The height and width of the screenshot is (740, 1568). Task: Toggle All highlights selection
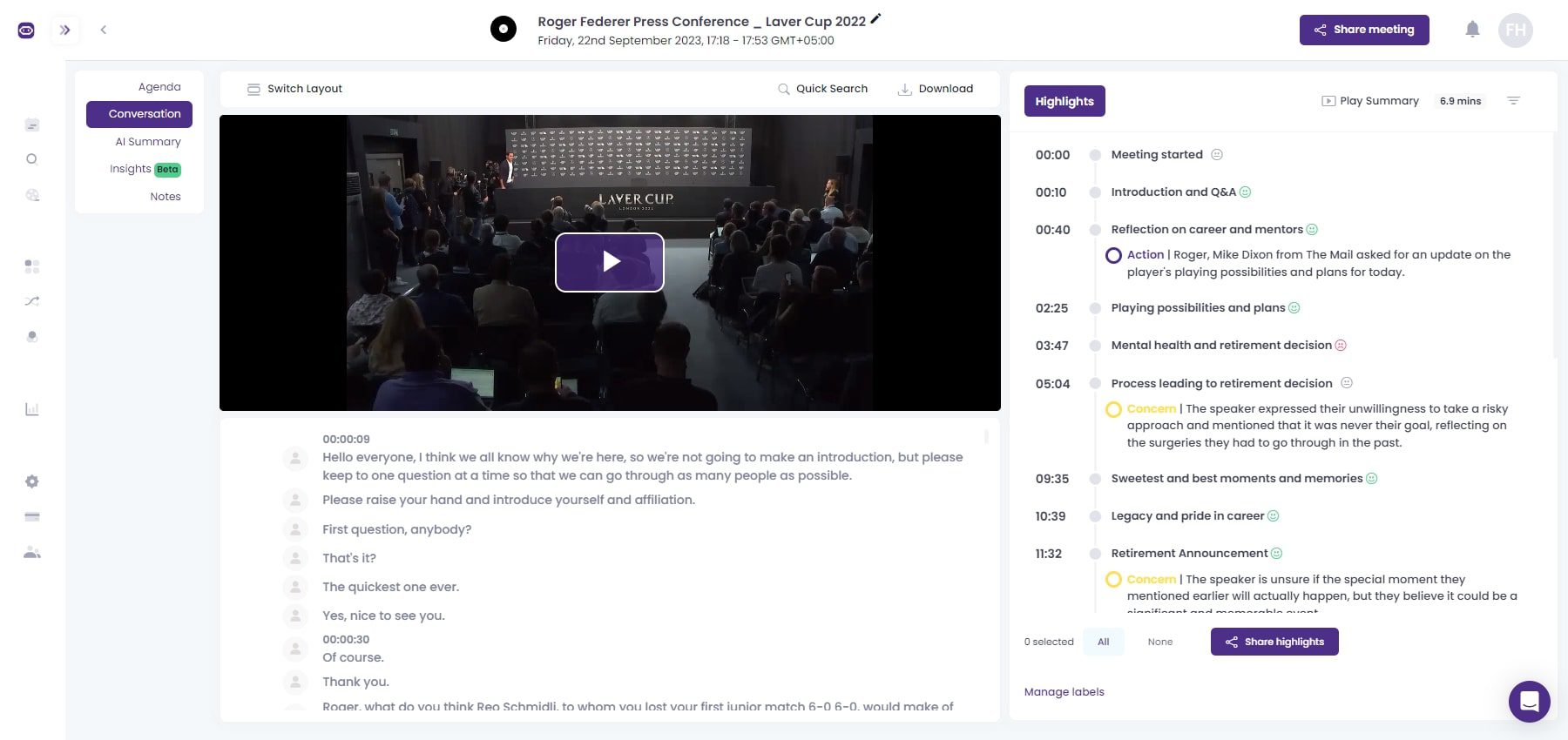tap(1103, 642)
